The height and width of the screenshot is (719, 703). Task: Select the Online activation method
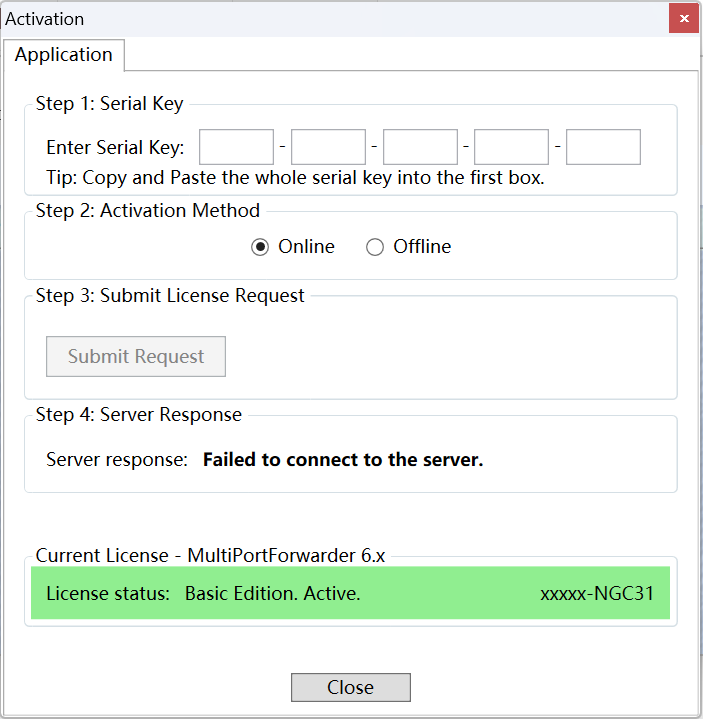pyautogui.click(x=261, y=247)
